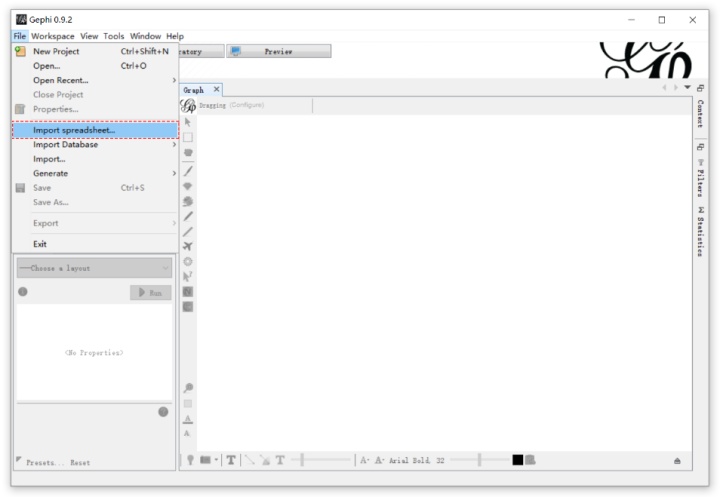Open the Choose a layout dropdown
Image resolution: width=720 pixels, height=497 pixels.
(95, 268)
